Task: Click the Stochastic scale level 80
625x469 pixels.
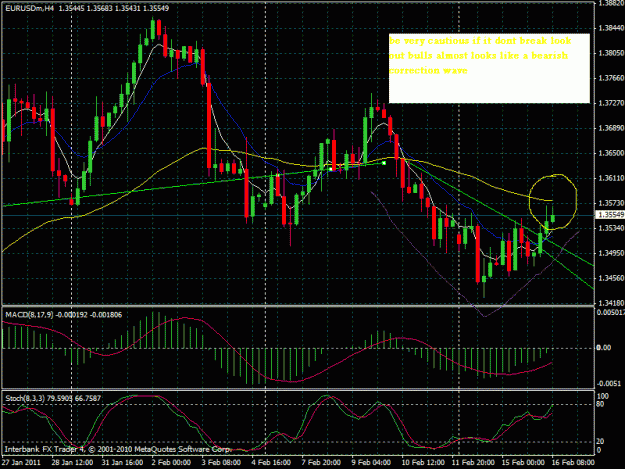Action: point(600,404)
